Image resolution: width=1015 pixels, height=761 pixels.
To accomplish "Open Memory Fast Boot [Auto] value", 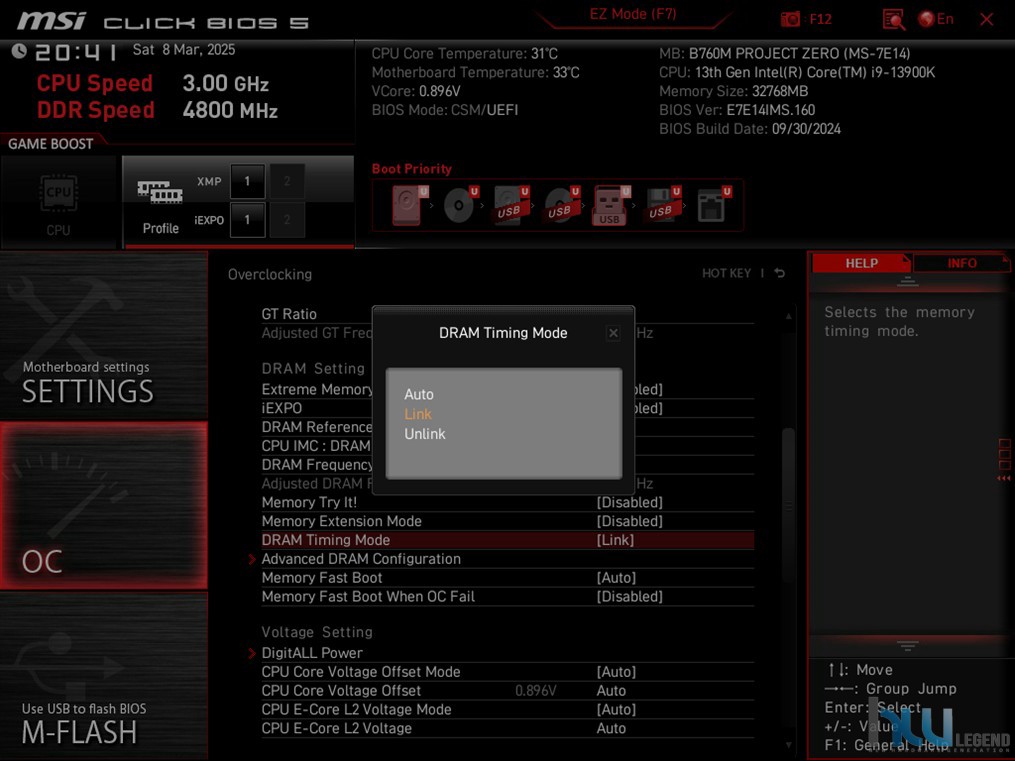I will [616, 577].
